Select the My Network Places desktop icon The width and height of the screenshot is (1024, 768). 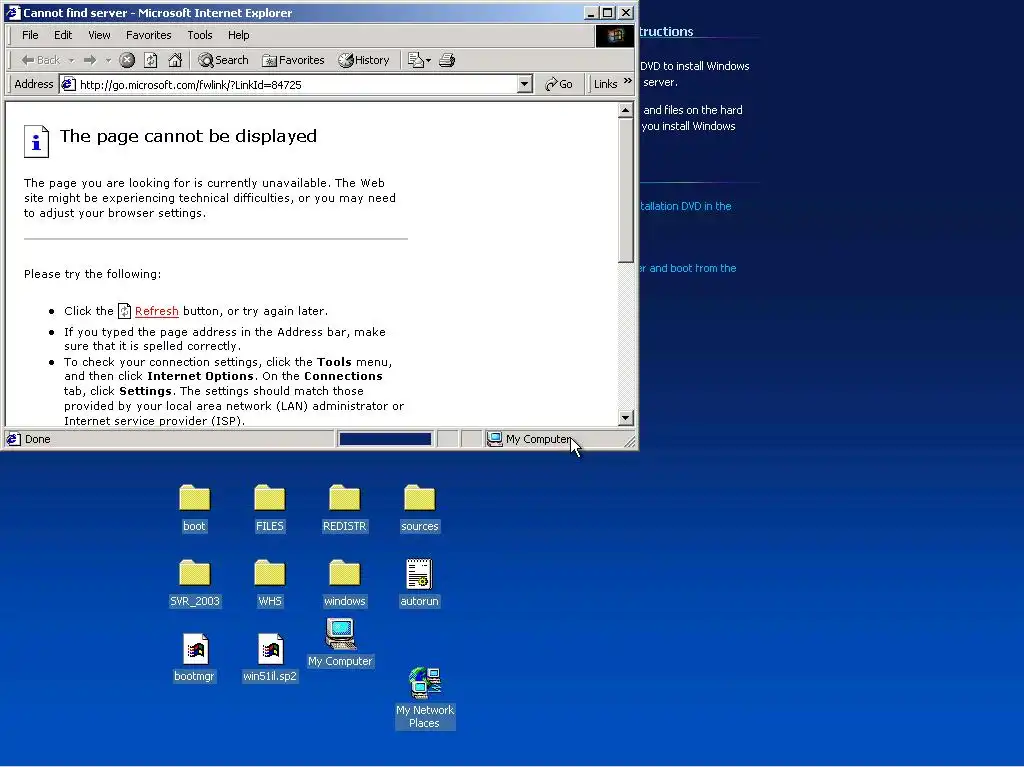point(425,698)
